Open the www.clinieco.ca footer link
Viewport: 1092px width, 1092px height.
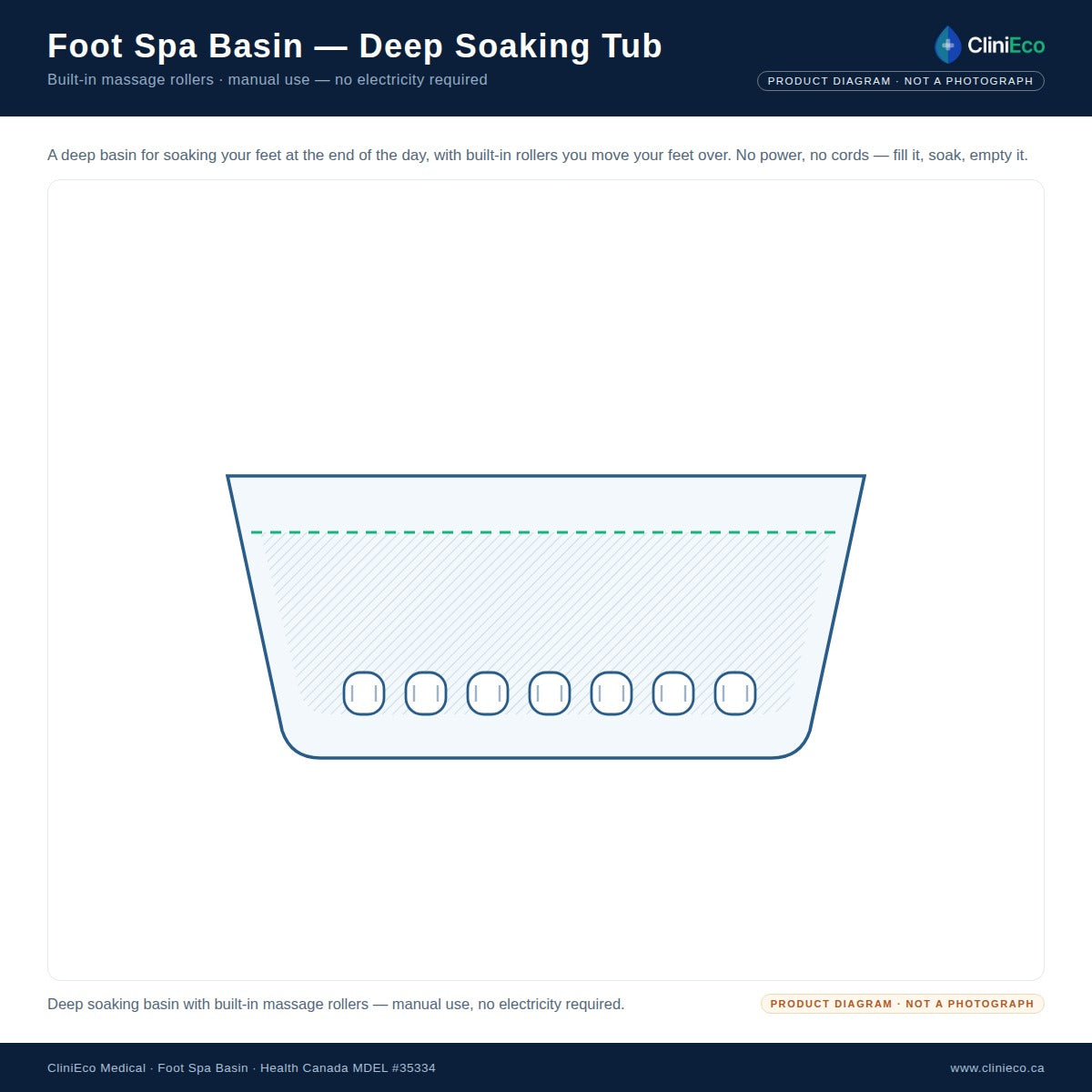(x=997, y=1067)
